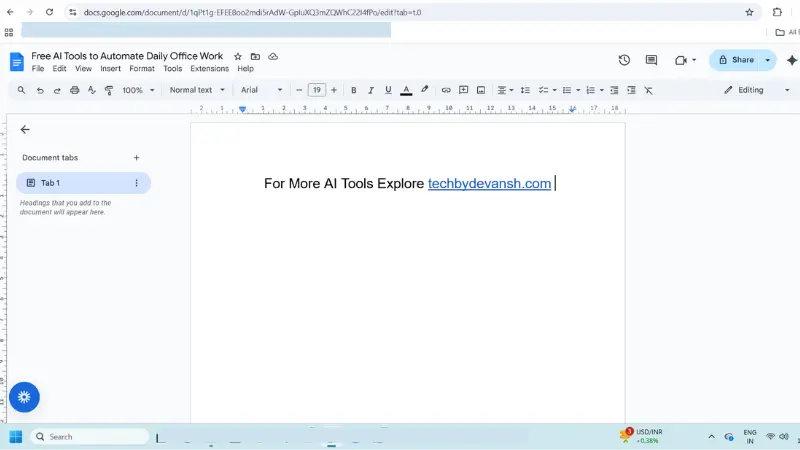Check the cloud save status icon
Viewport: 800px width, 450px height.
tap(273, 57)
